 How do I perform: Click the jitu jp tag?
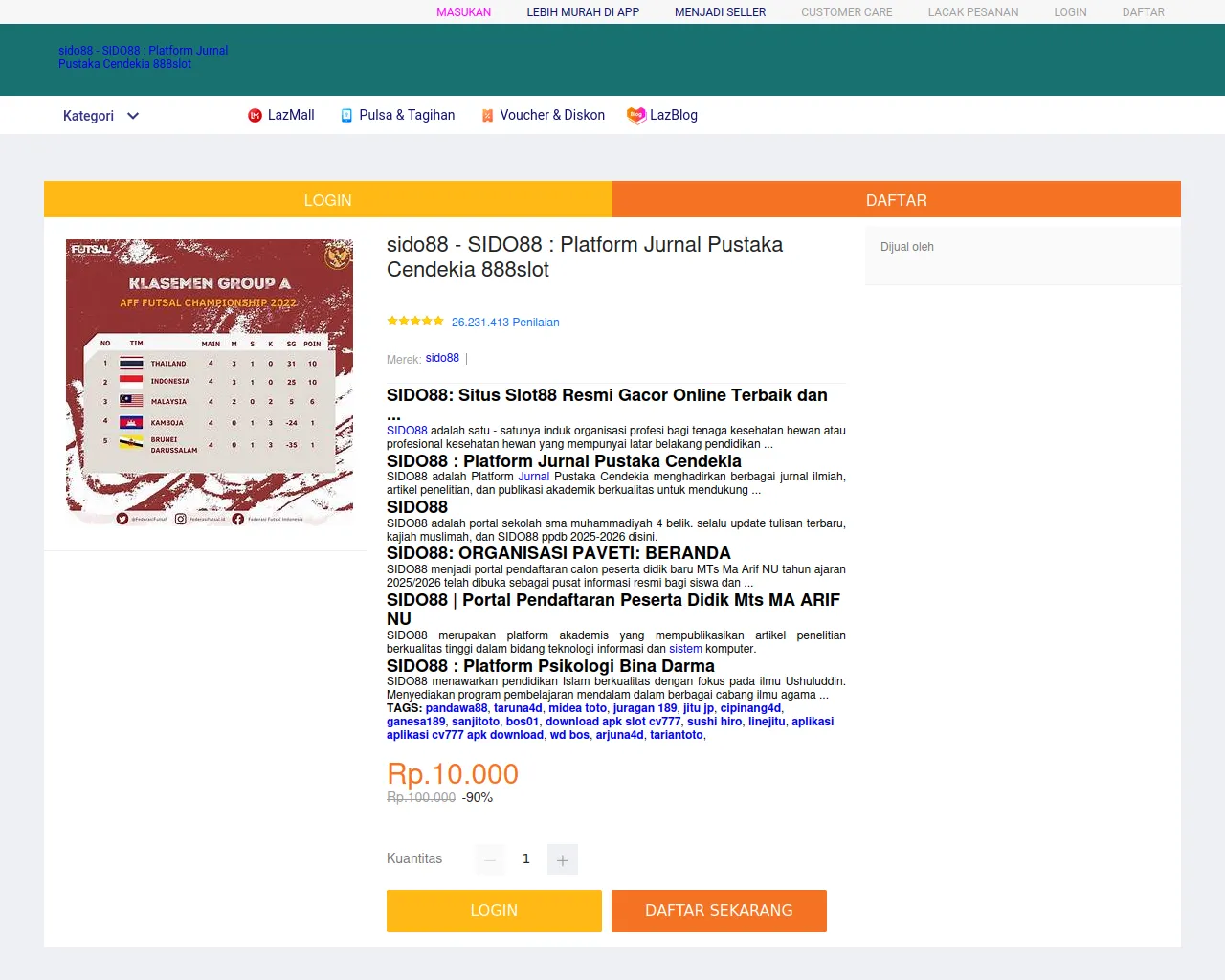pos(699,708)
